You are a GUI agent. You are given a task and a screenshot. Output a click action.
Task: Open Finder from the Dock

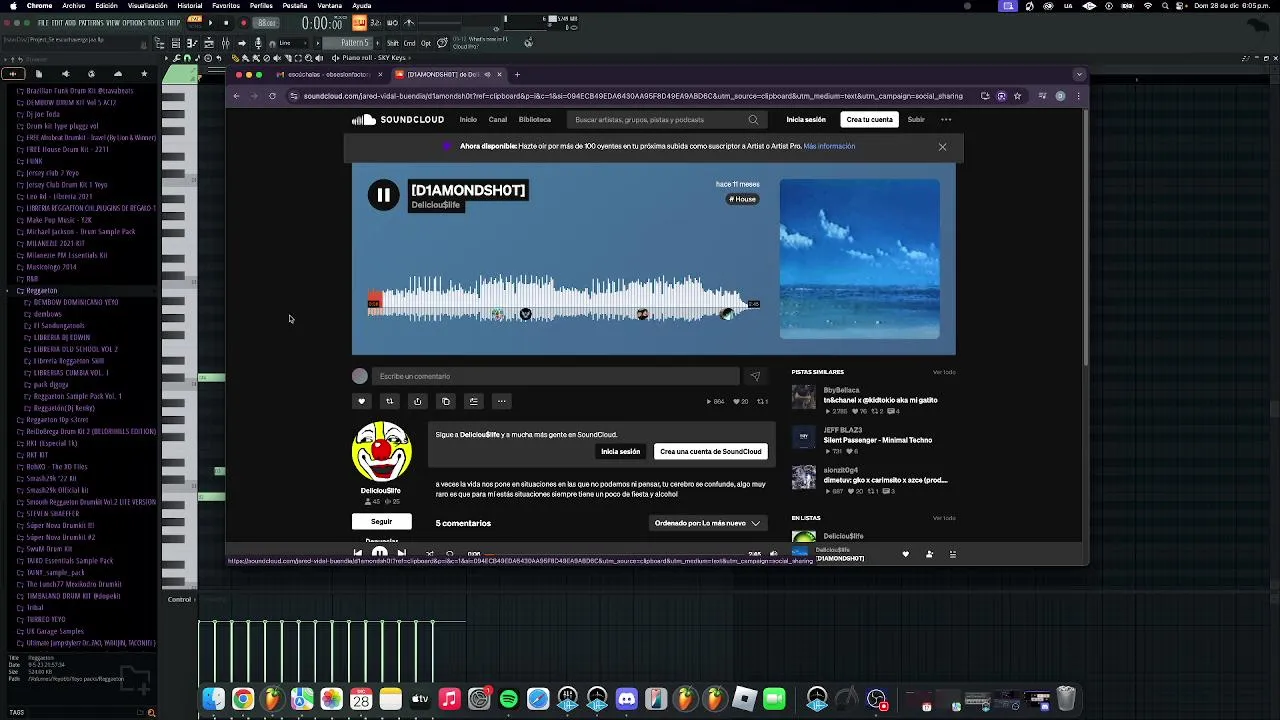coord(213,699)
